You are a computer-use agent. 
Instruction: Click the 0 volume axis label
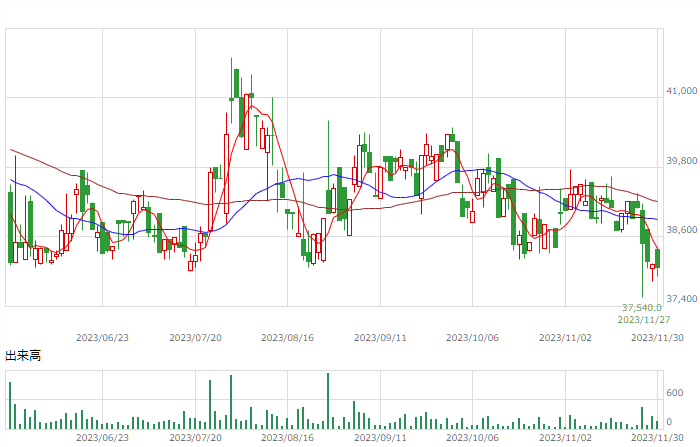669,422
